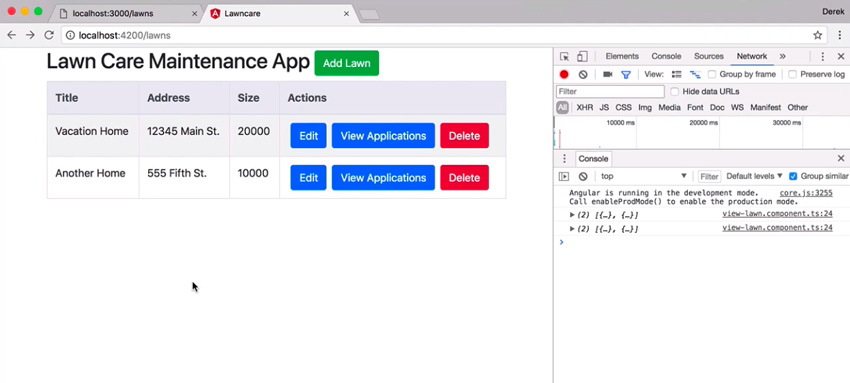Select the All request type filter
Viewport: 850px width, 383px height.
(x=562, y=108)
